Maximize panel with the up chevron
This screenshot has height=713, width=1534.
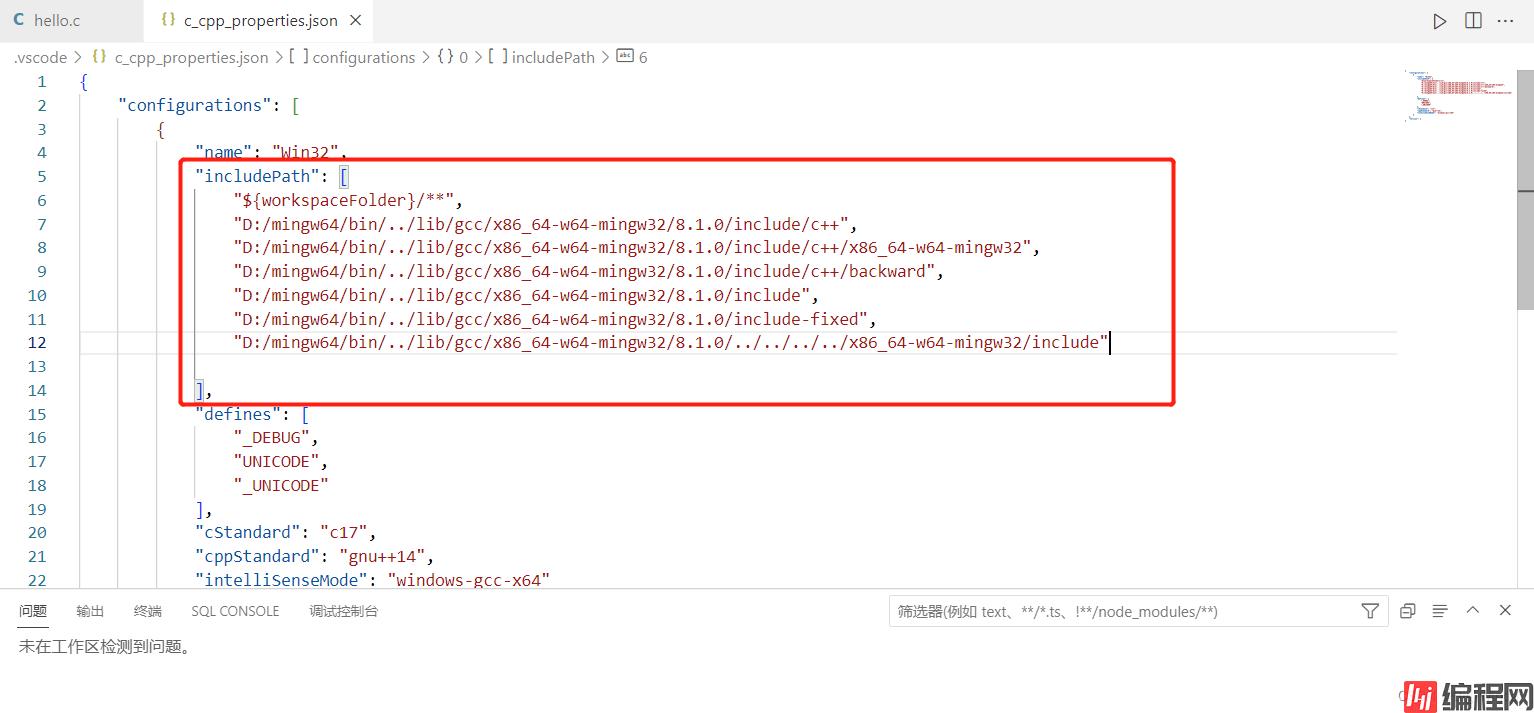click(1473, 610)
